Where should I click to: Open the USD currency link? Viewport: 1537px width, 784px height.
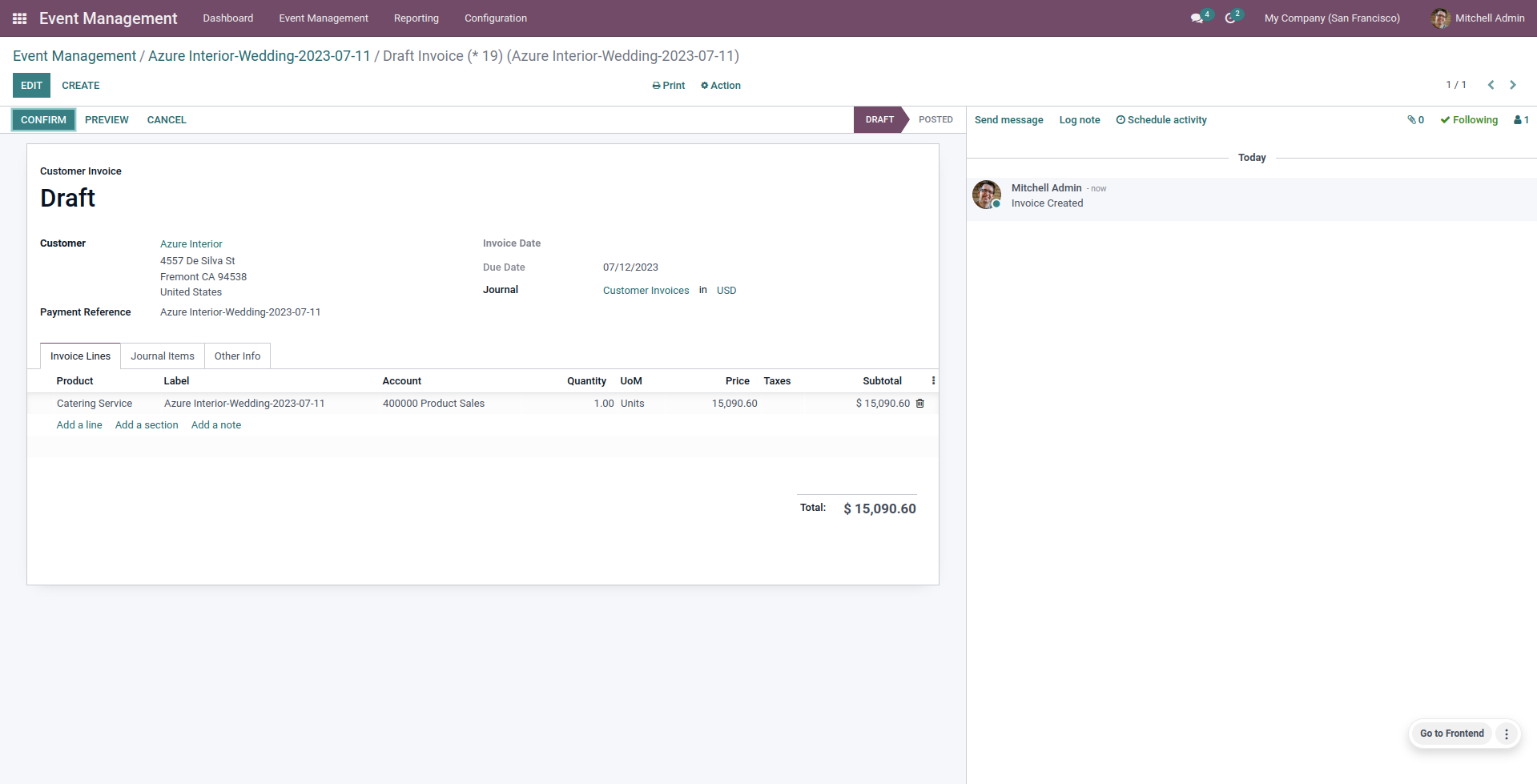[x=726, y=291]
